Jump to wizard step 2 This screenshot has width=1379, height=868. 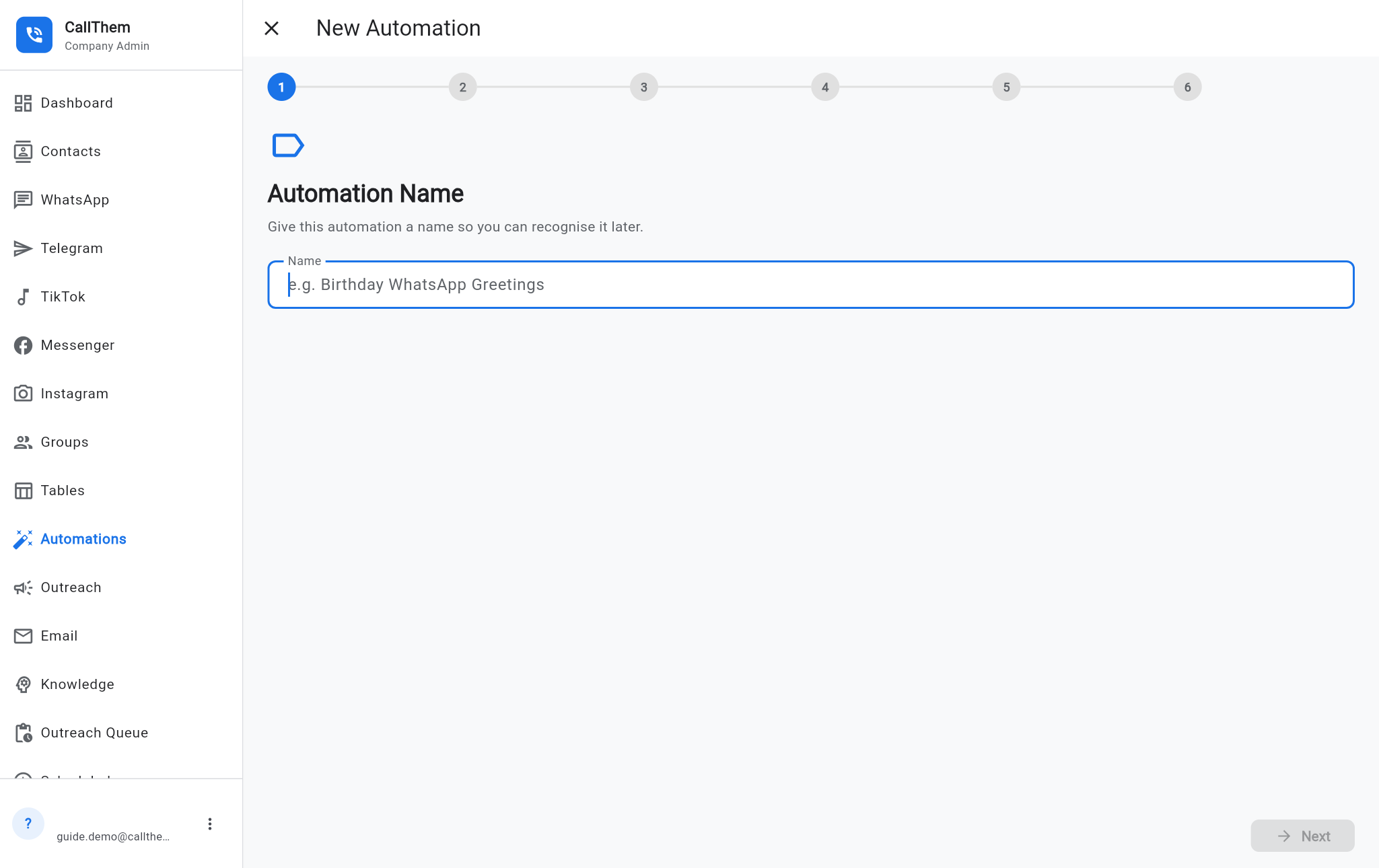[463, 87]
